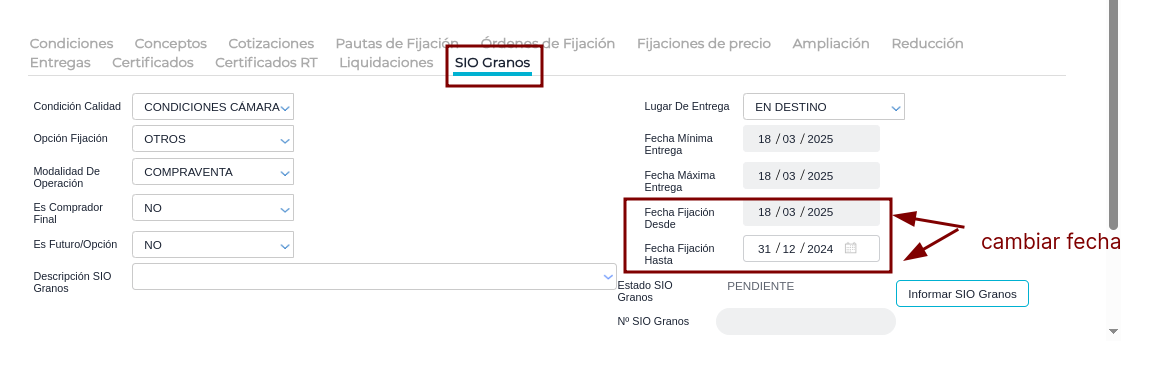Open Modalidad De Operación COMPRAVENTA dropdown
Viewport: 1168px width, 365px height.
[213, 172]
